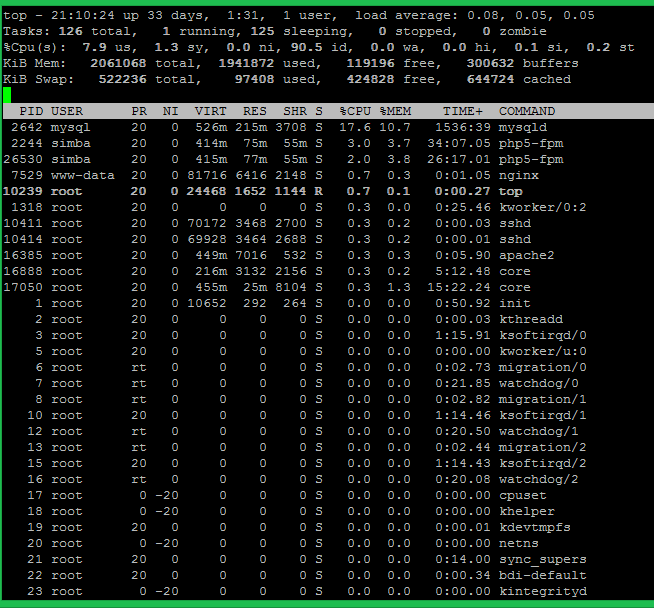Click the %CPU column header
This screenshot has width=654, height=608.
355,111
